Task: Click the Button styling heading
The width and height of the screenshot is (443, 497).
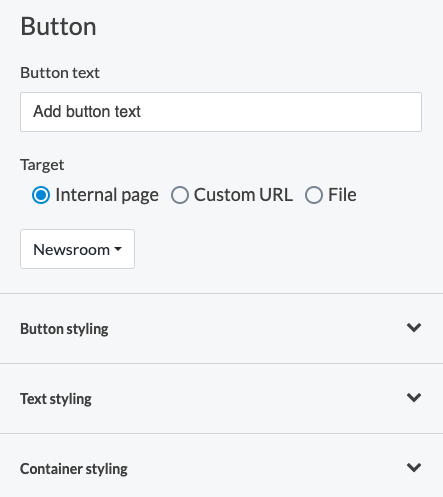Action: pos(64,329)
